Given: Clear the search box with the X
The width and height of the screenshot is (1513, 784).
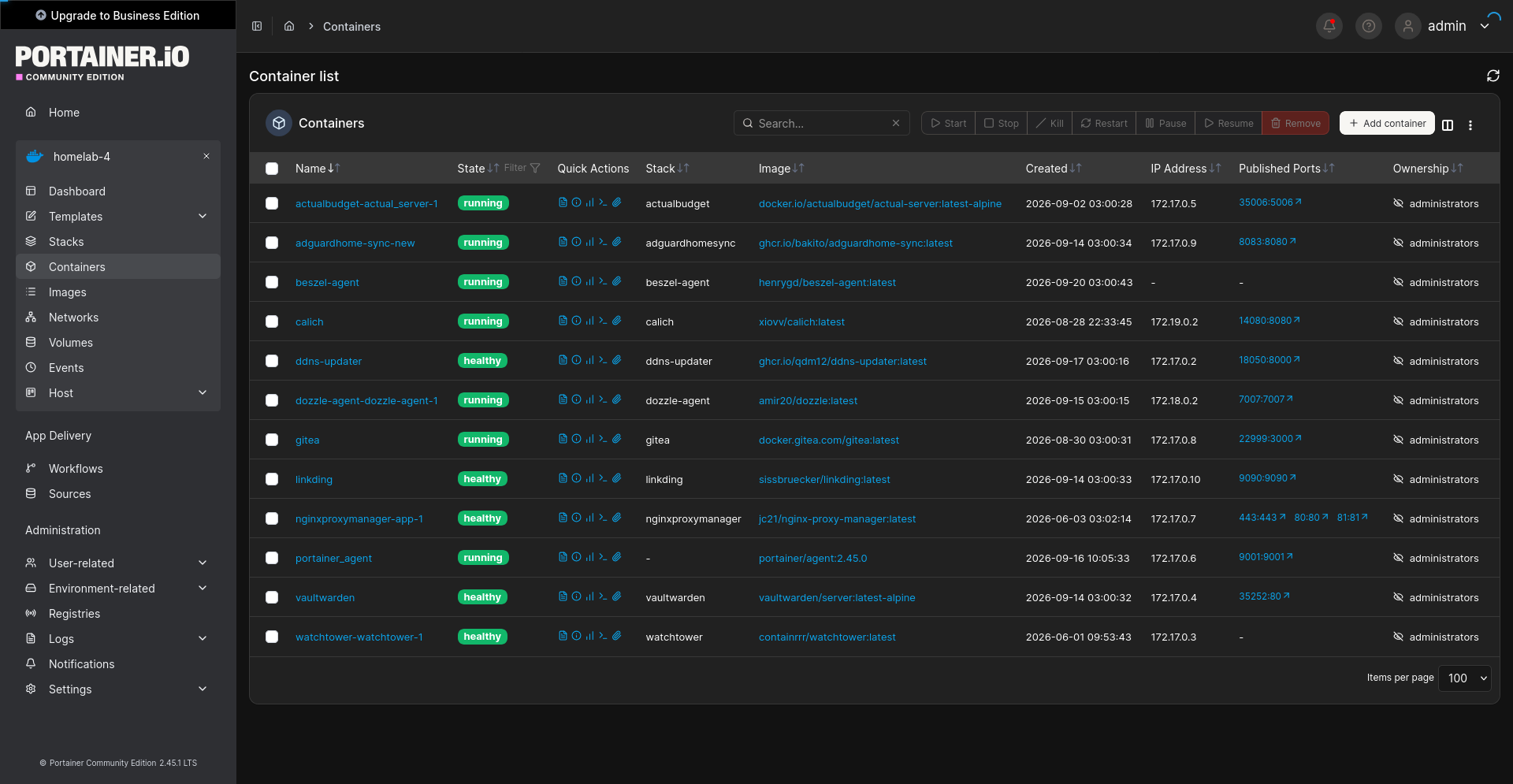Looking at the screenshot, I should (x=896, y=123).
